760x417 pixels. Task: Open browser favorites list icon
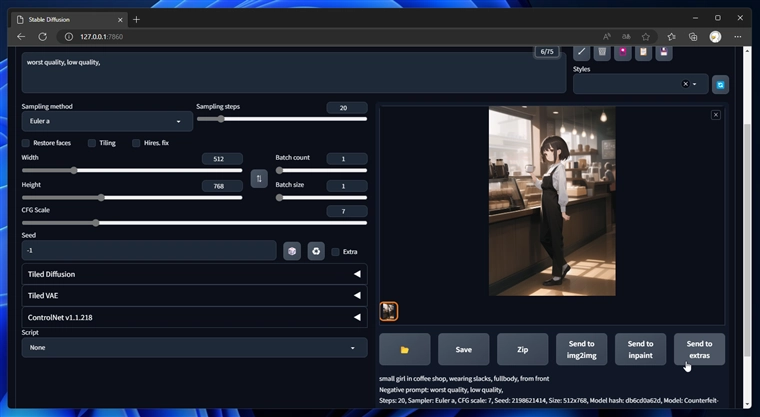point(671,37)
